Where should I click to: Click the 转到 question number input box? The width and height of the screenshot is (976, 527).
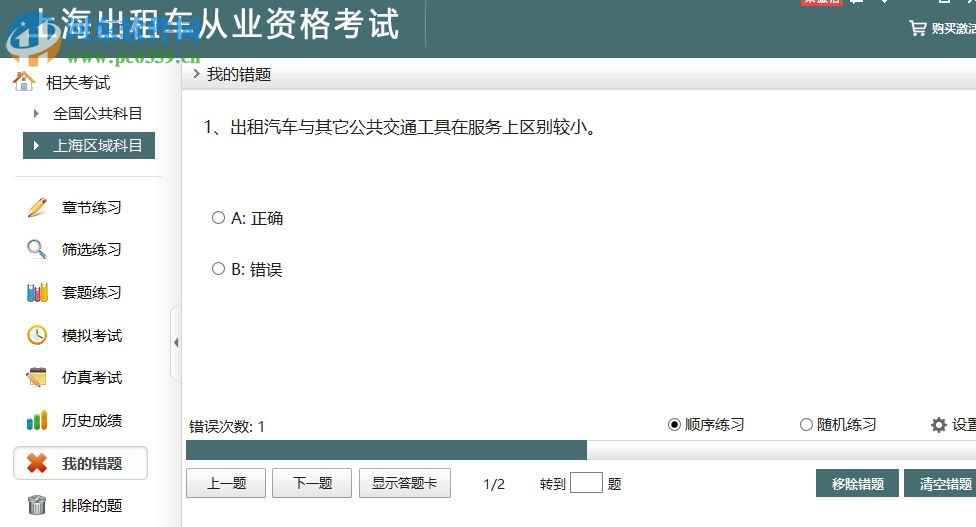click(586, 483)
